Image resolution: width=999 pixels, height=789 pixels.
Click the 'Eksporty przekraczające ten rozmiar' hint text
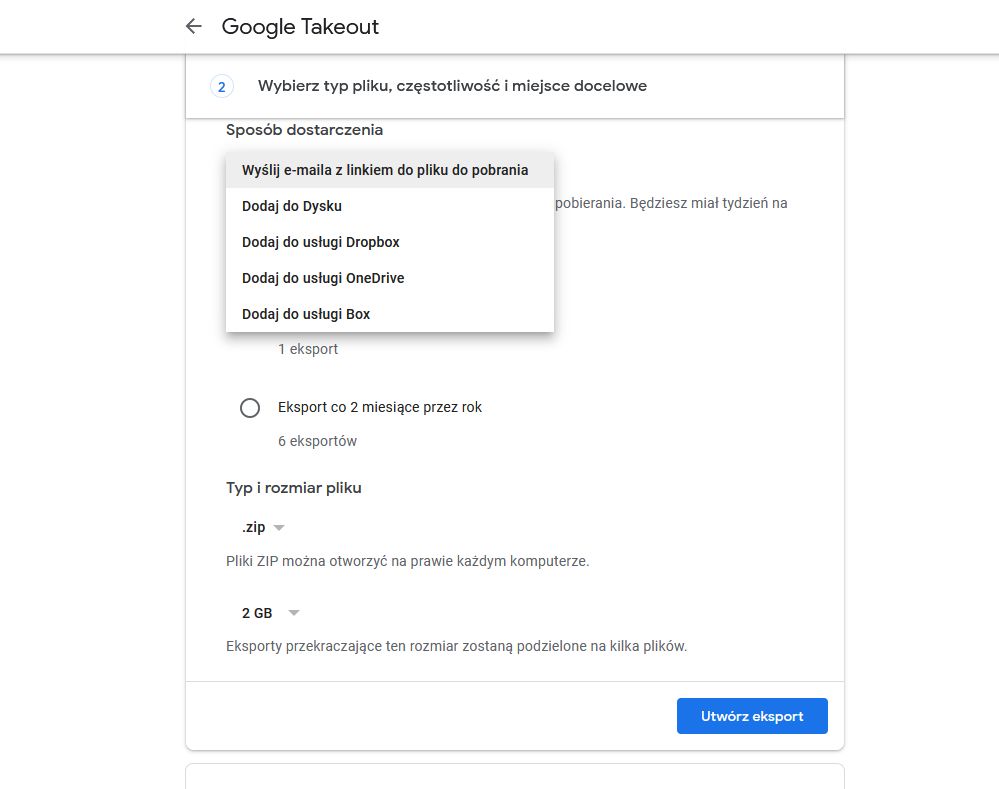456,646
